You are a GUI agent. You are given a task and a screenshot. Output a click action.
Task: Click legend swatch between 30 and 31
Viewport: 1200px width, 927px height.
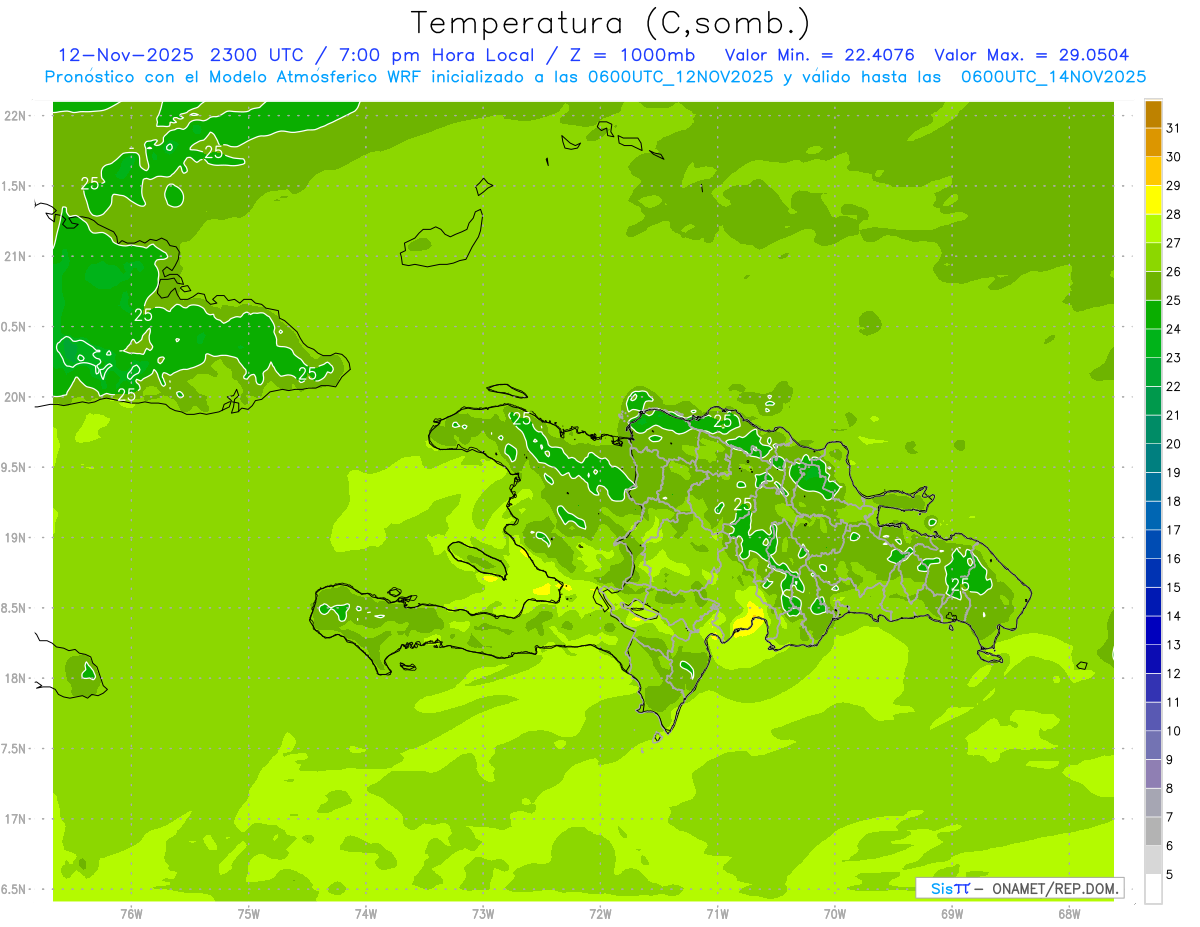1153,143
